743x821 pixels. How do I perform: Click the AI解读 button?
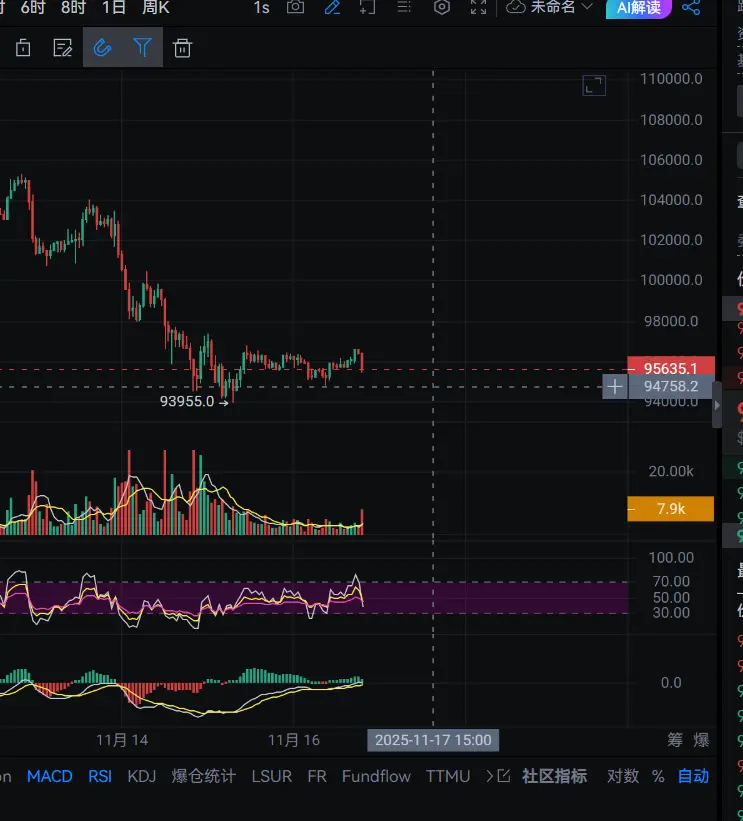(638, 8)
